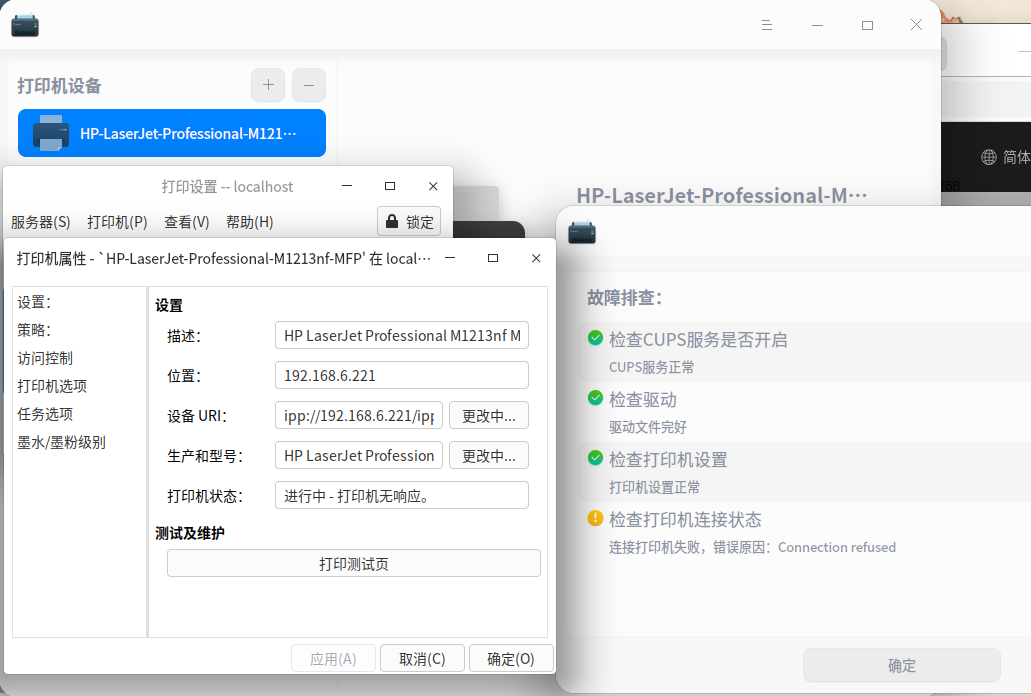This screenshot has width=1031, height=696.
Task: Maximize the 打印机属性 dialog
Action: point(492,258)
